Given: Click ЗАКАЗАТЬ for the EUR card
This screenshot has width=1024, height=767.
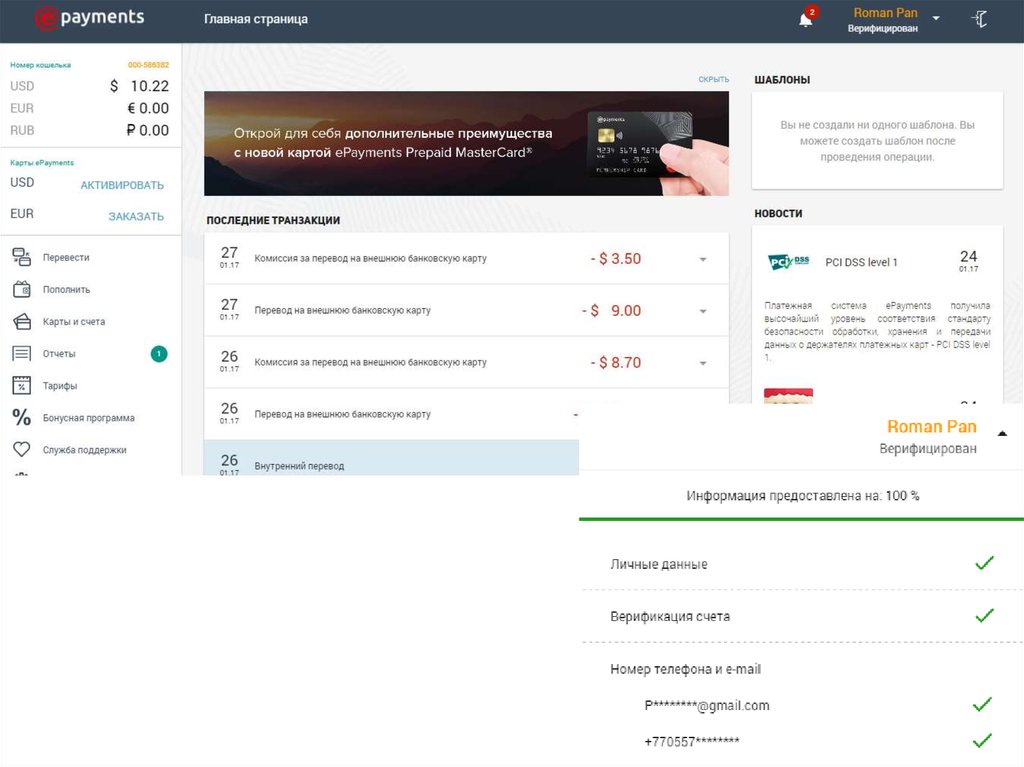Looking at the screenshot, I should [136, 216].
